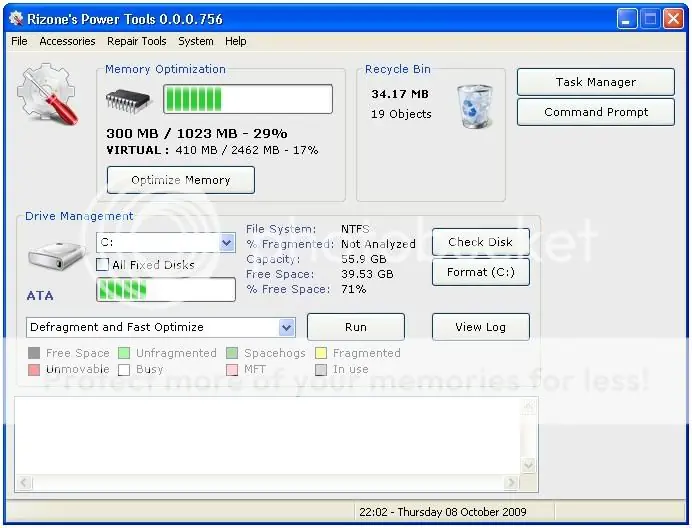Click the 55.9 GB capacity value
This screenshot has width=692, height=528.
[x=364, y=259]
